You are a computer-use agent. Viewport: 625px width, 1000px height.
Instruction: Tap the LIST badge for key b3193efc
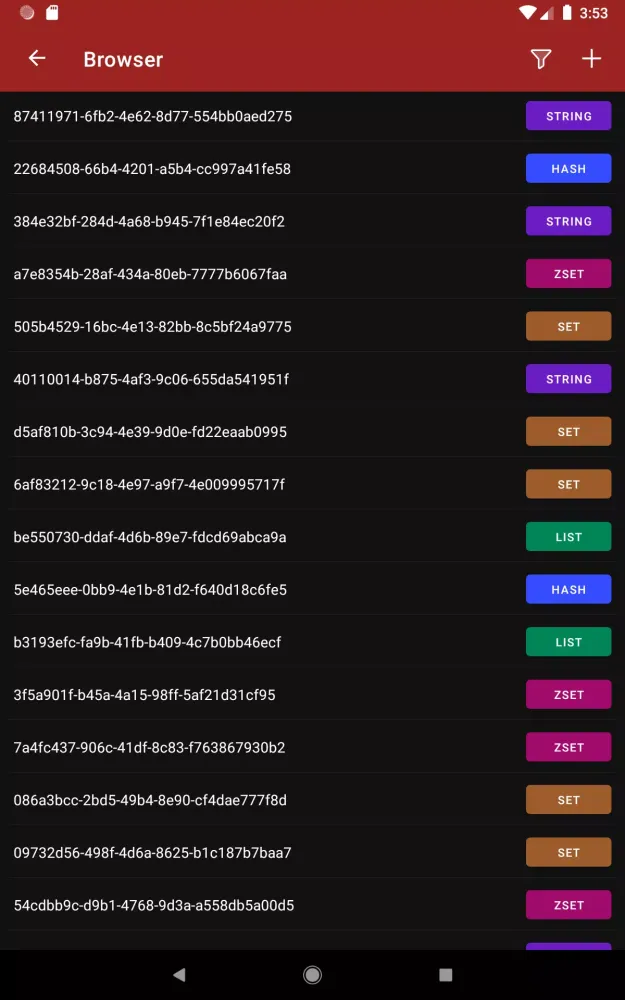click(568, 642)
